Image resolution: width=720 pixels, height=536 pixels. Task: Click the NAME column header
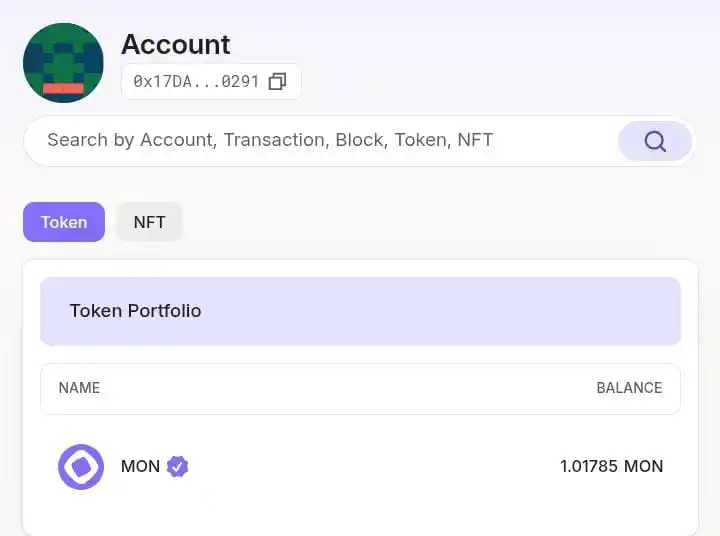(x=79, y=388)
